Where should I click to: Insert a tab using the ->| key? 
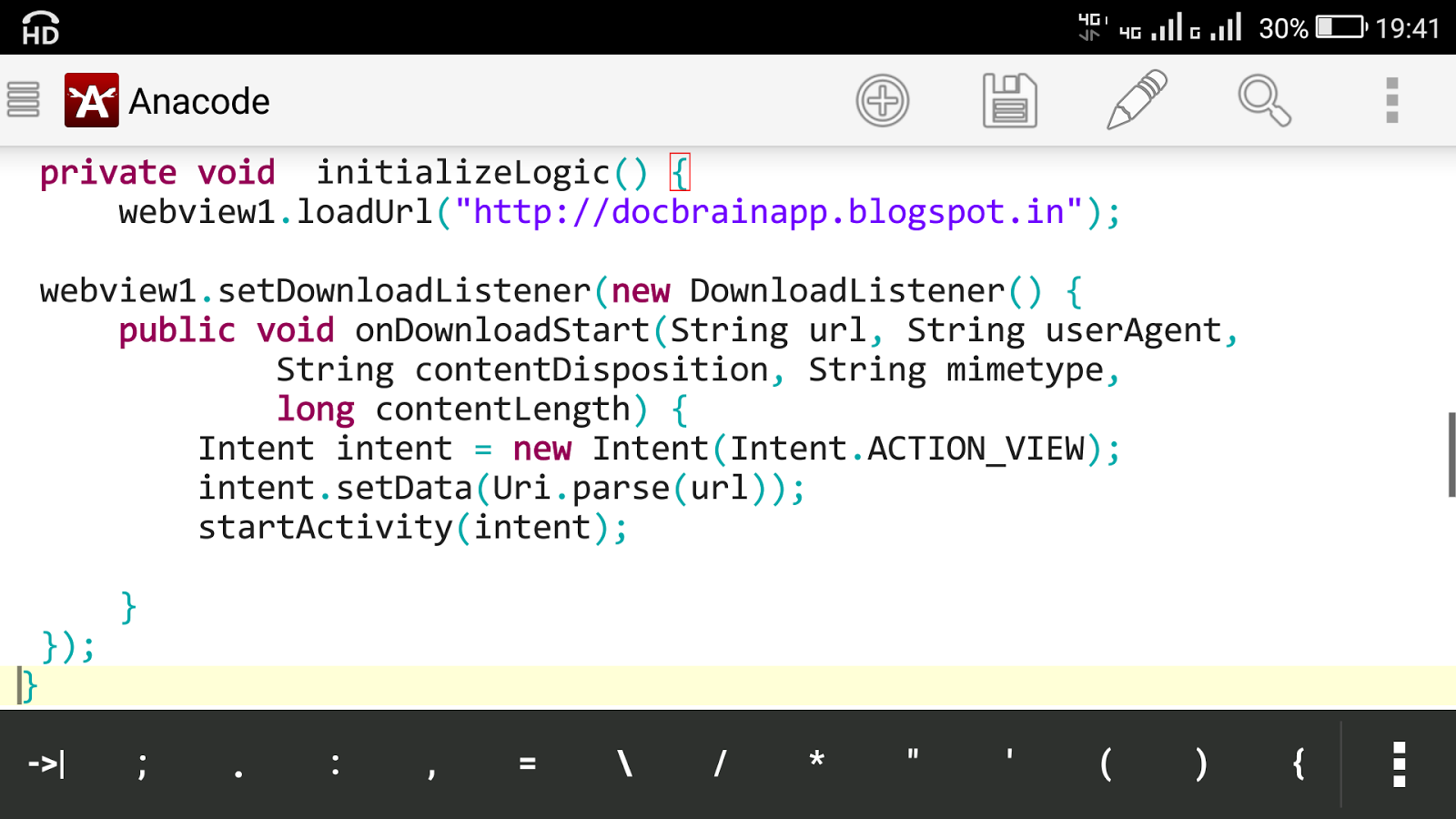coord(47,764)
